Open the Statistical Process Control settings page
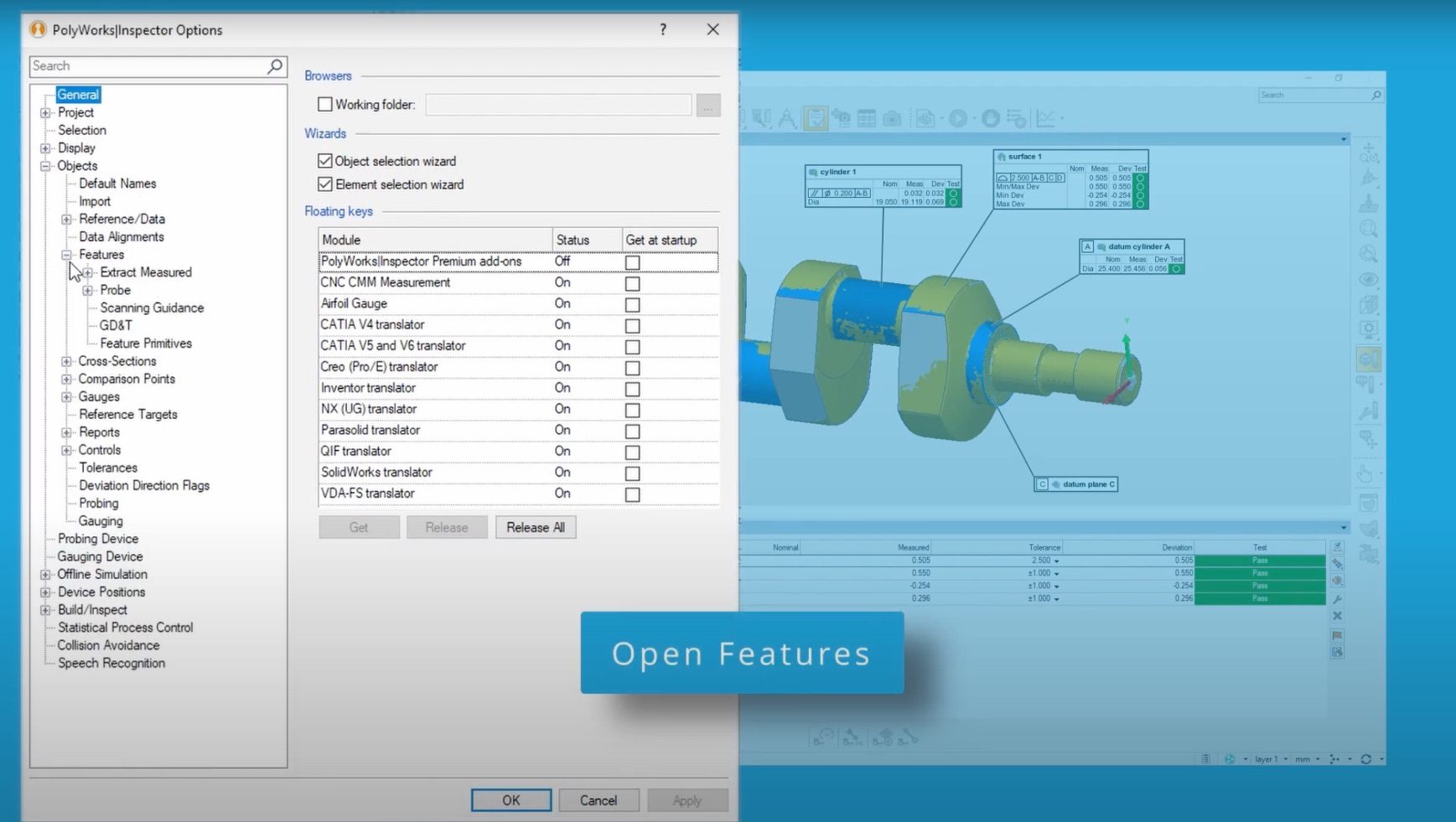 [x=126, y=627]
